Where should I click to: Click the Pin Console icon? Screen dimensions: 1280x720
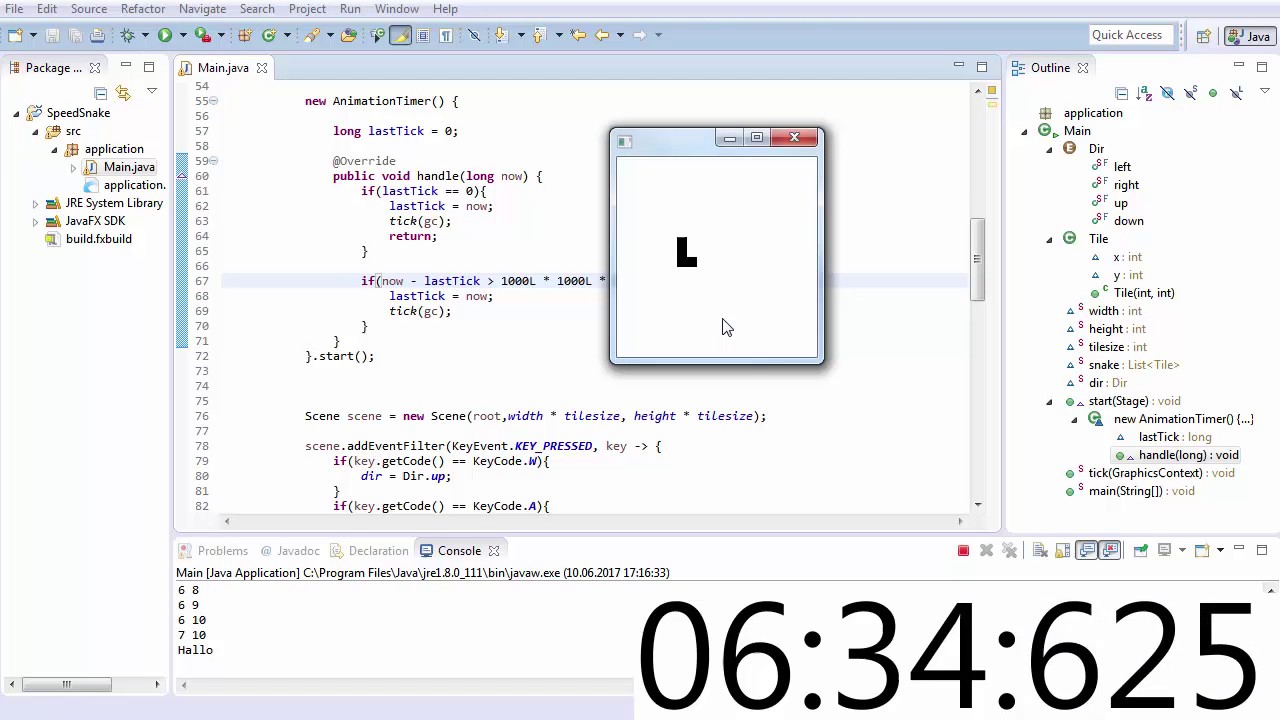(1140, 550)
